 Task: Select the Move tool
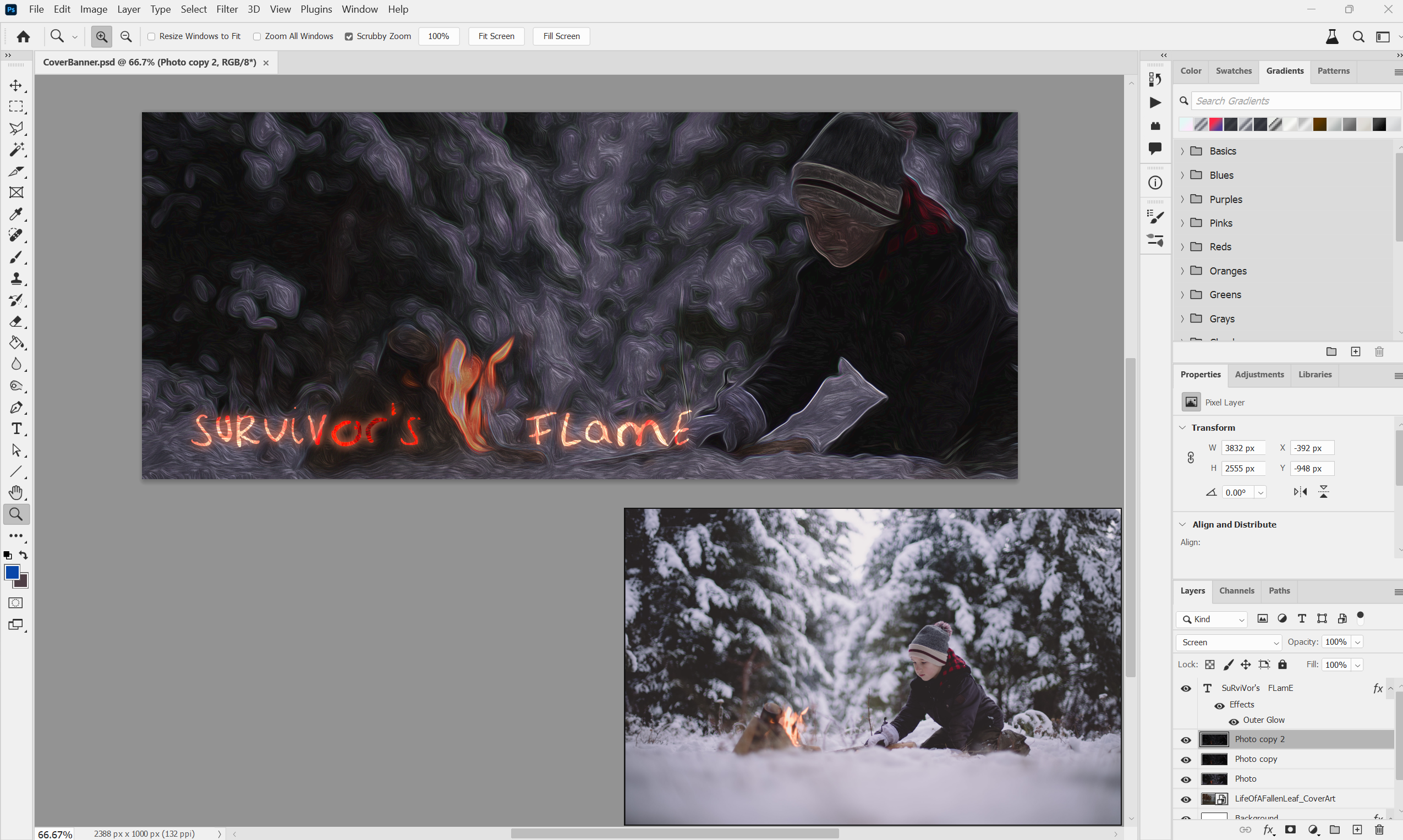click(x=16, y=85)
